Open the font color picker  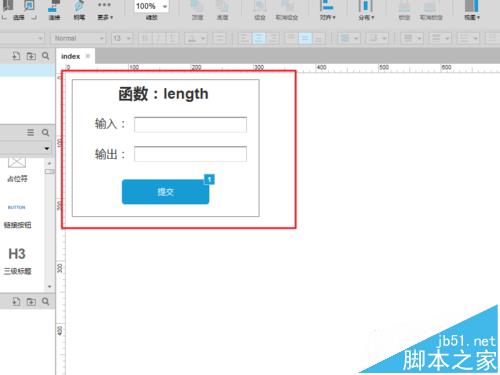tap(196, 38)
